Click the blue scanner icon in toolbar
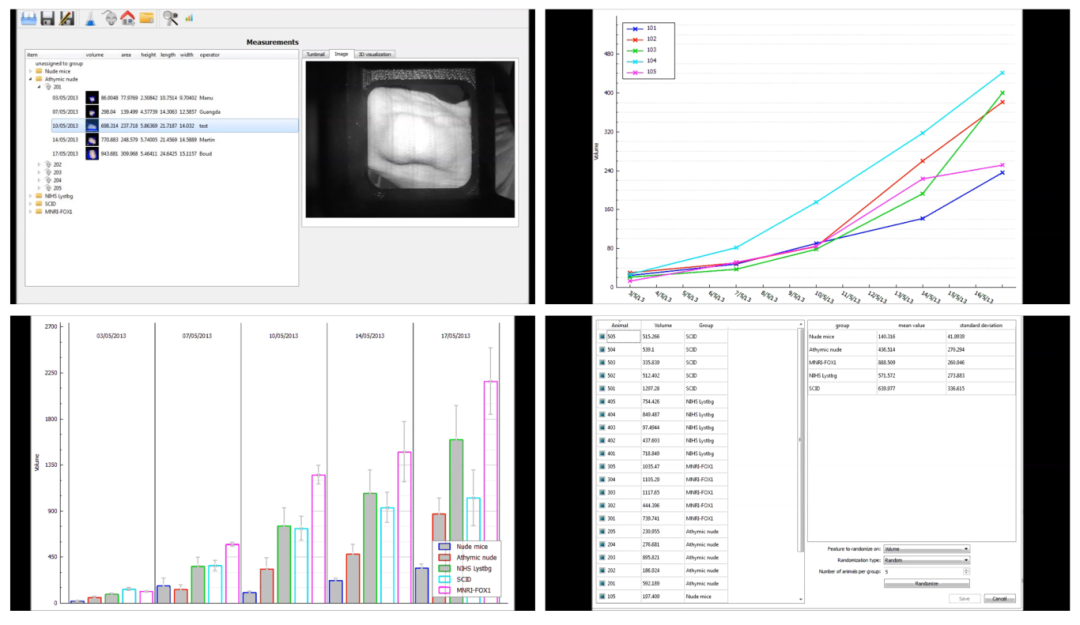Image resolution: width=1080 pixels, height=625 pixels. coord(28,18)
